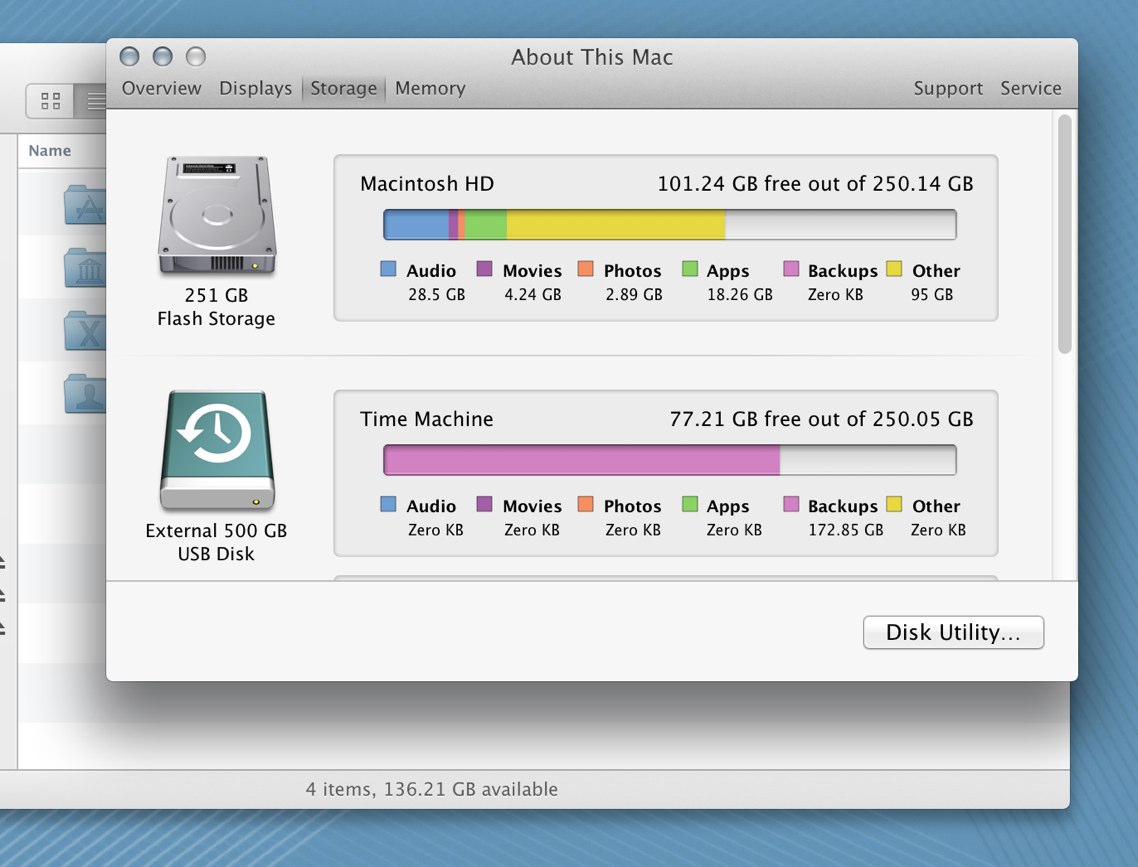The width and height of the screenshot is (1138, 867).
Task: Click the Backups pink swatch under Time Machine
Action: pos(791,504)
